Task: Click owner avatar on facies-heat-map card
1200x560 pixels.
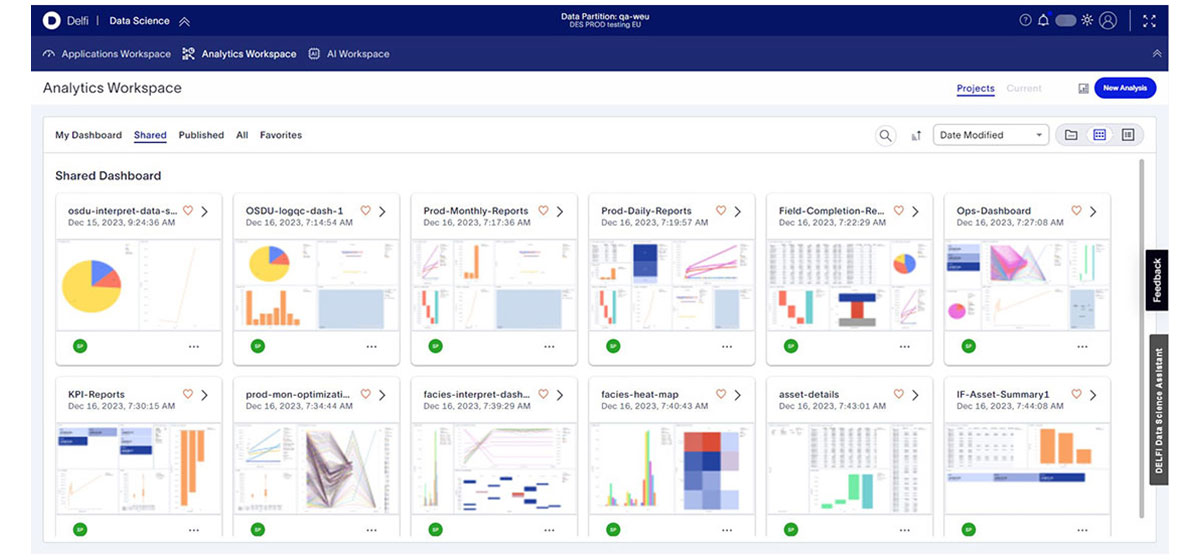Action: pyautogui.click(x=613, y=529)
